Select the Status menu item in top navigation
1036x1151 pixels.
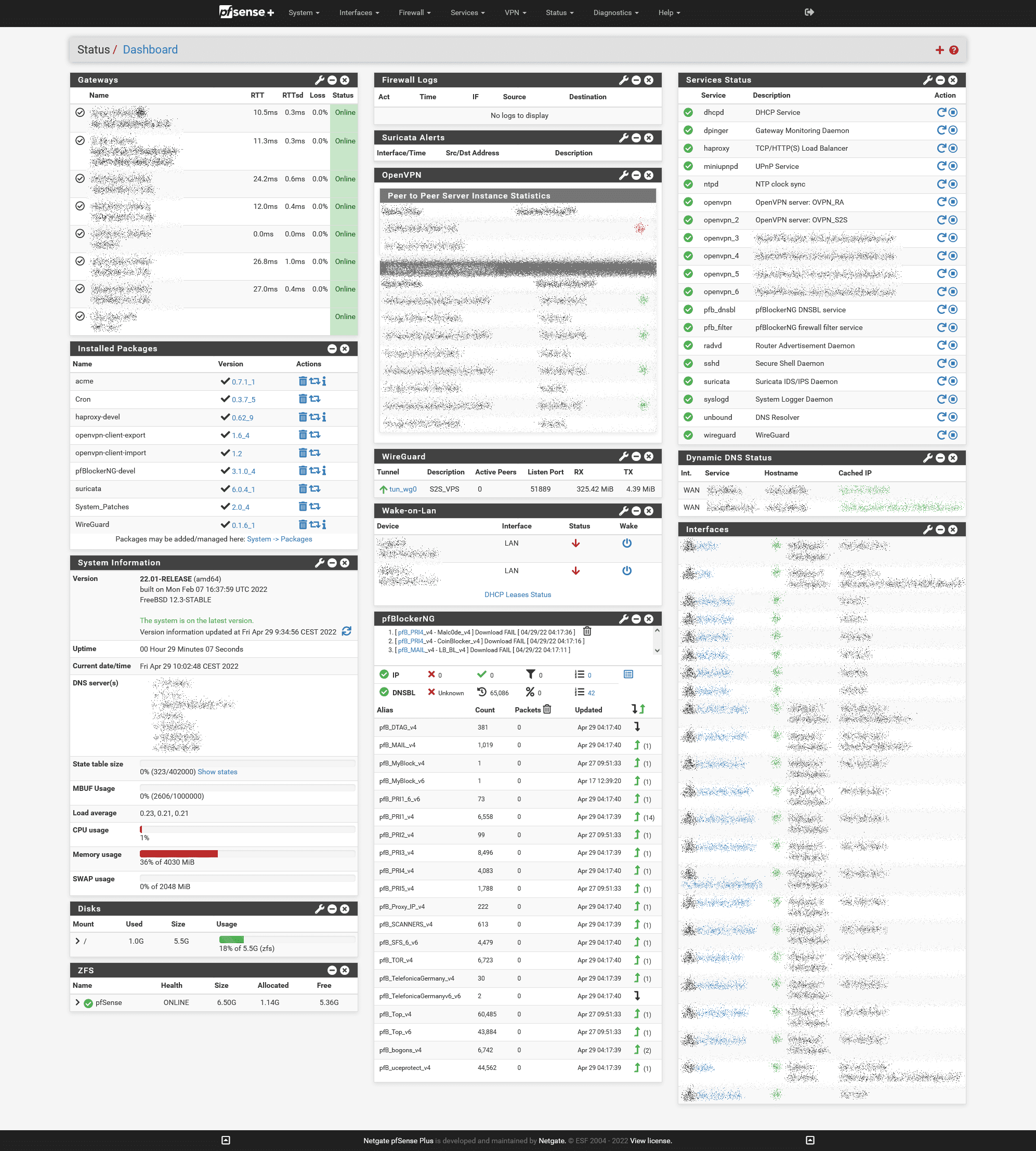coord(557,12)
